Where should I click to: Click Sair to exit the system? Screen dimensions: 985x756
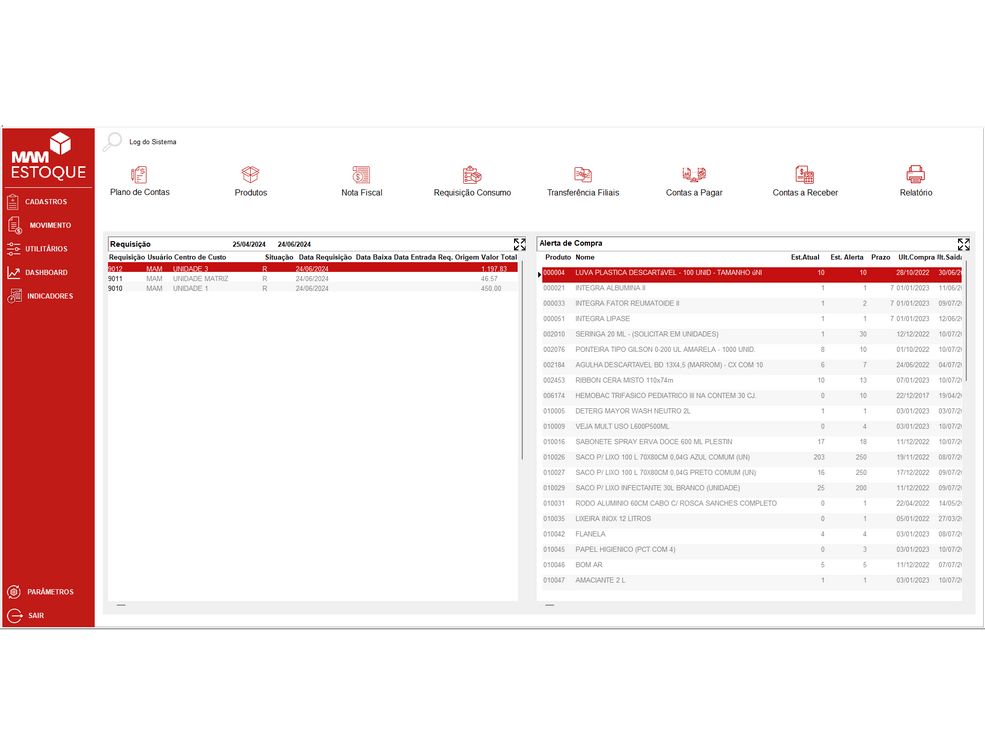pyautogui.click(x=35, y=616)
